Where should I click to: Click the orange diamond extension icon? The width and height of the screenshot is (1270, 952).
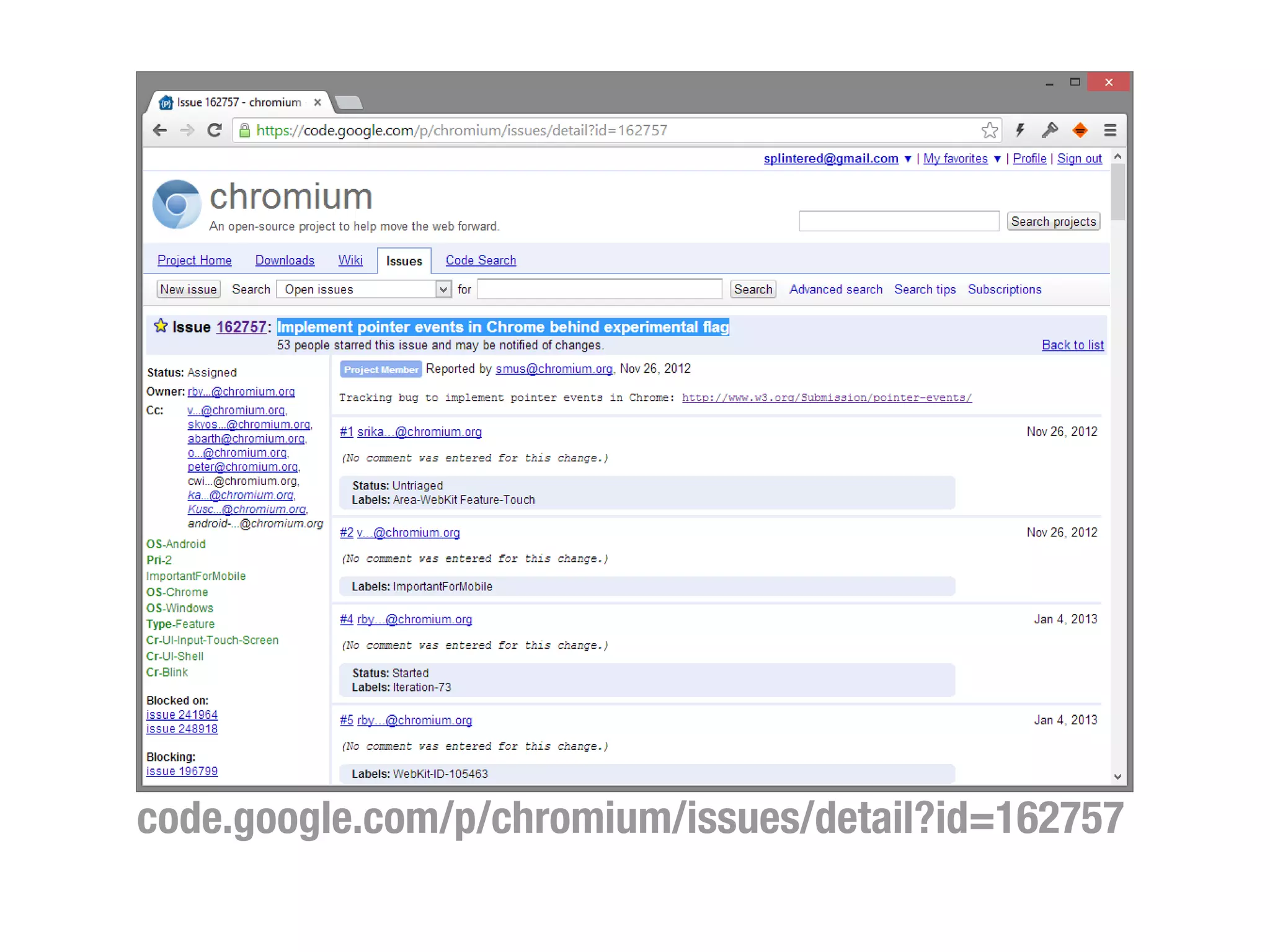(x=1080, y=130)
